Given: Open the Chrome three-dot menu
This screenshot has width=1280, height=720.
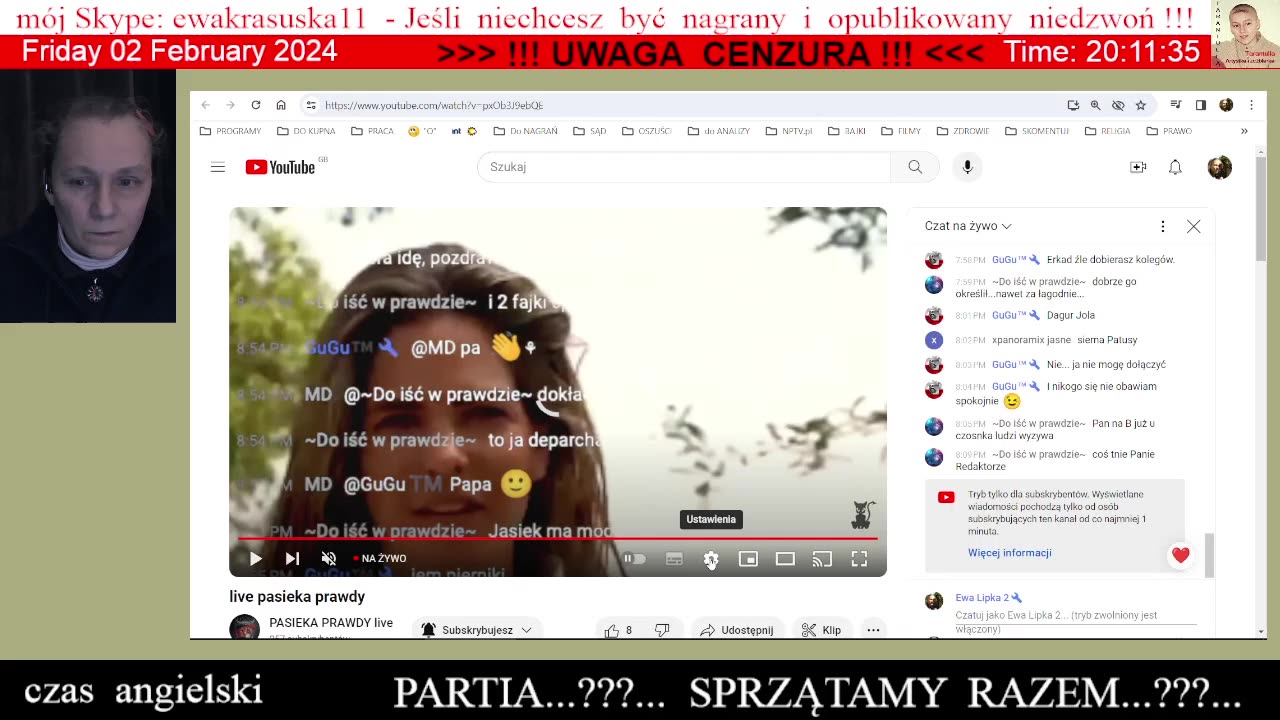Looking at the screenshot, I should click(x=1251, y=105).
